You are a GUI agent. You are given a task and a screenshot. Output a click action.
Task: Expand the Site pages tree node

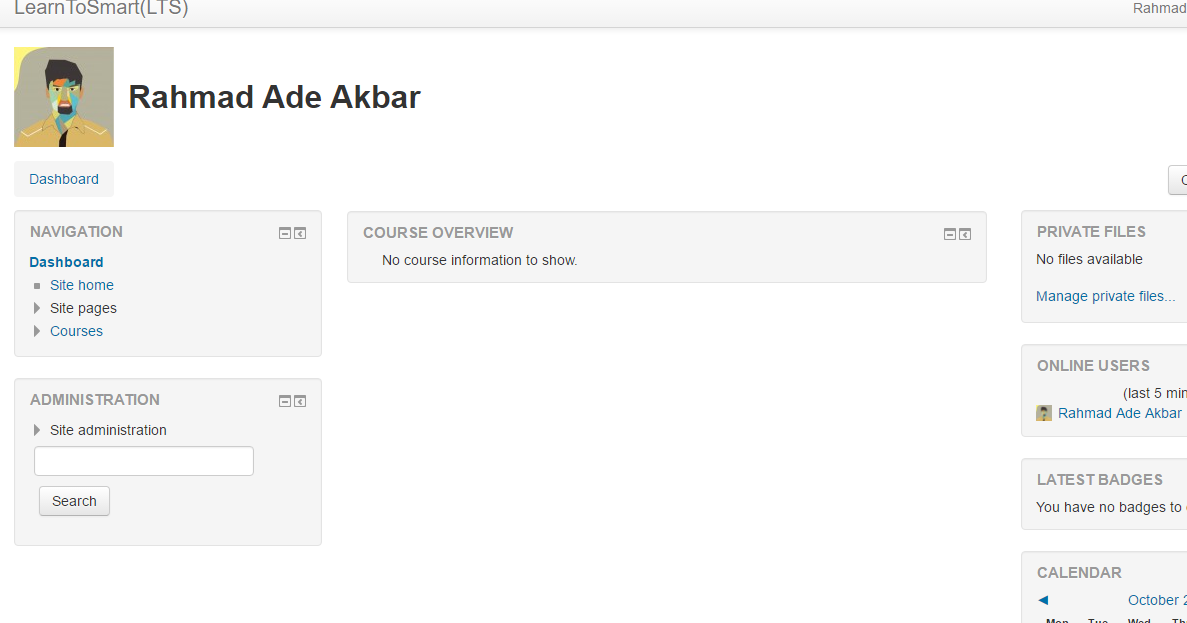point(36,308)
